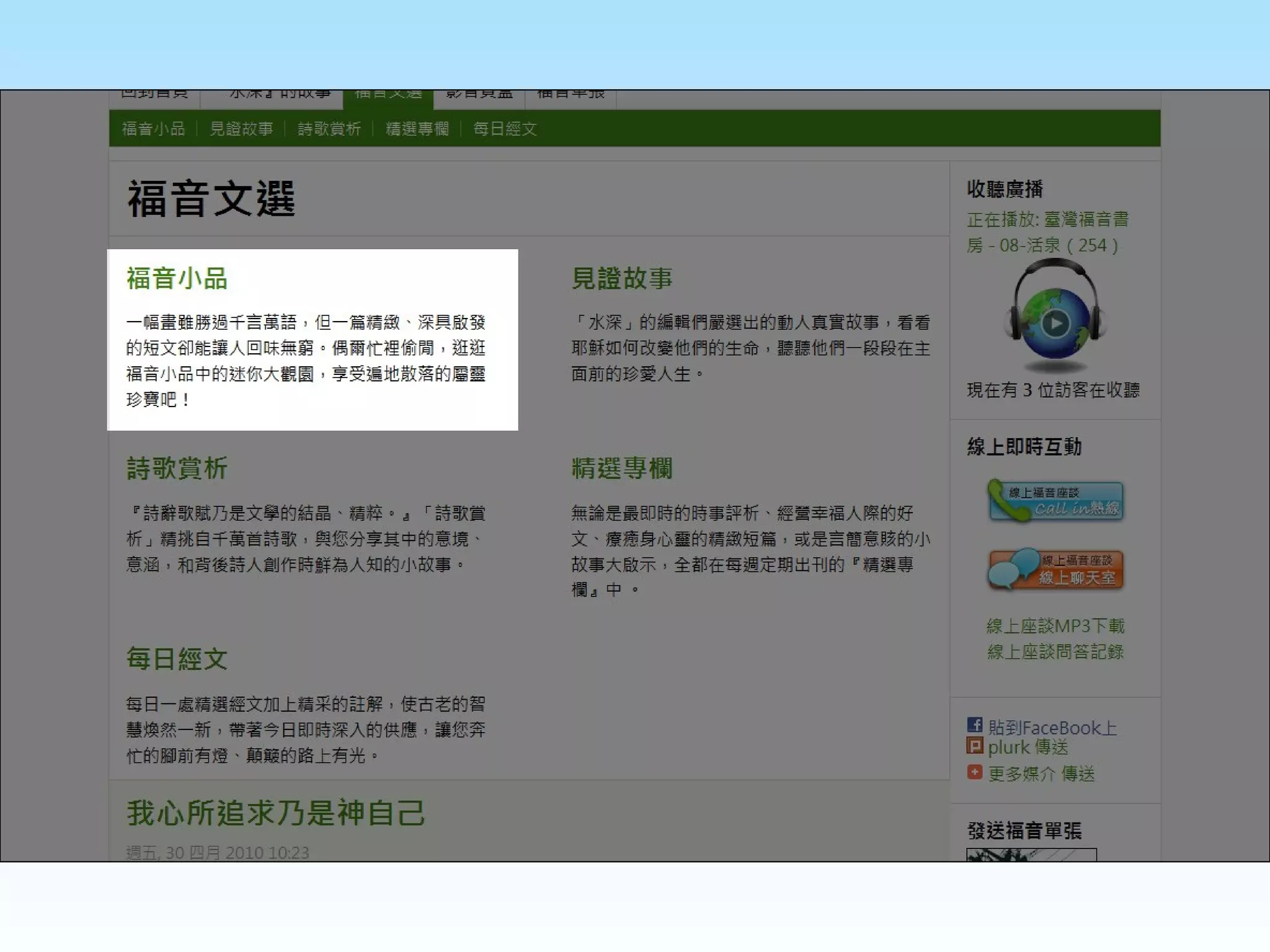This screenshot has width=1270, height=952.
Task: Click the plurk share icon
Action: (x=974, y=746)
